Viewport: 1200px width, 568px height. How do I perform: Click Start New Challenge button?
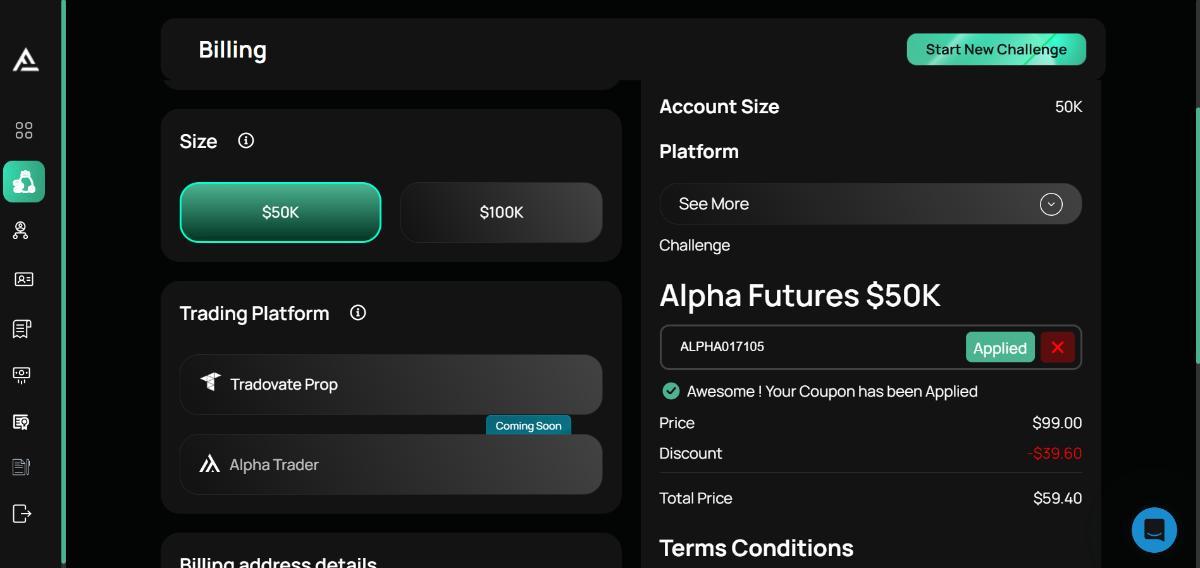click(996, 49)
